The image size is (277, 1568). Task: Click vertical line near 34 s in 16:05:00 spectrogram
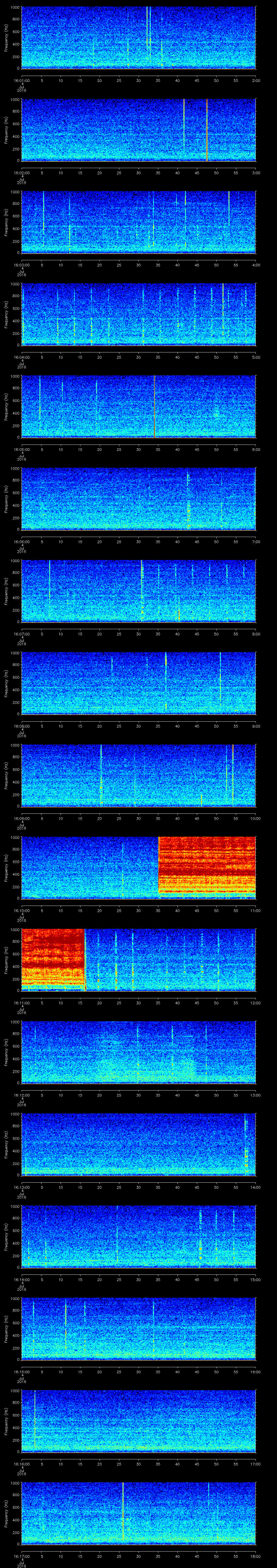(155, 407)
